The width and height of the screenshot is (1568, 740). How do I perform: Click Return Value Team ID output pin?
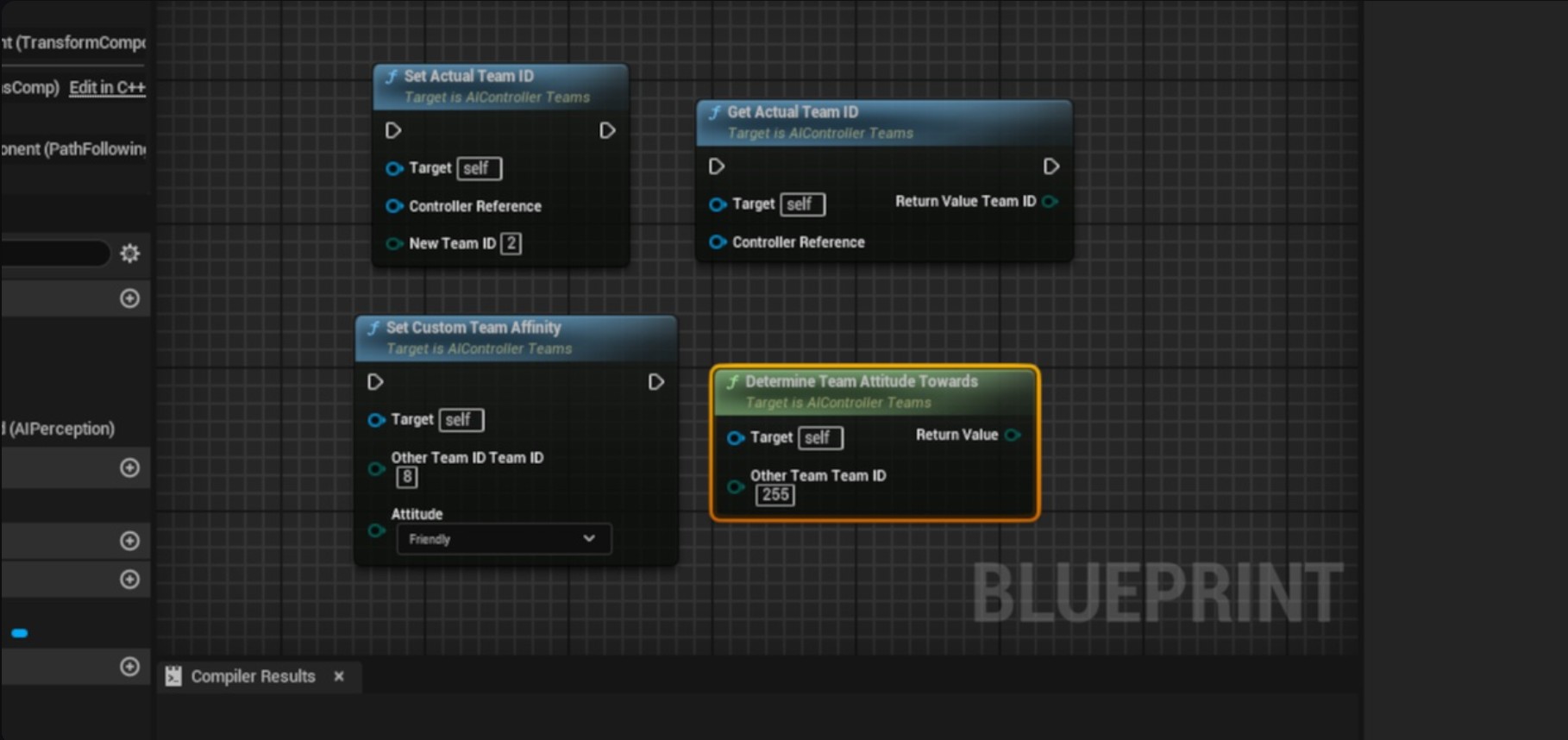point(1050,202)
